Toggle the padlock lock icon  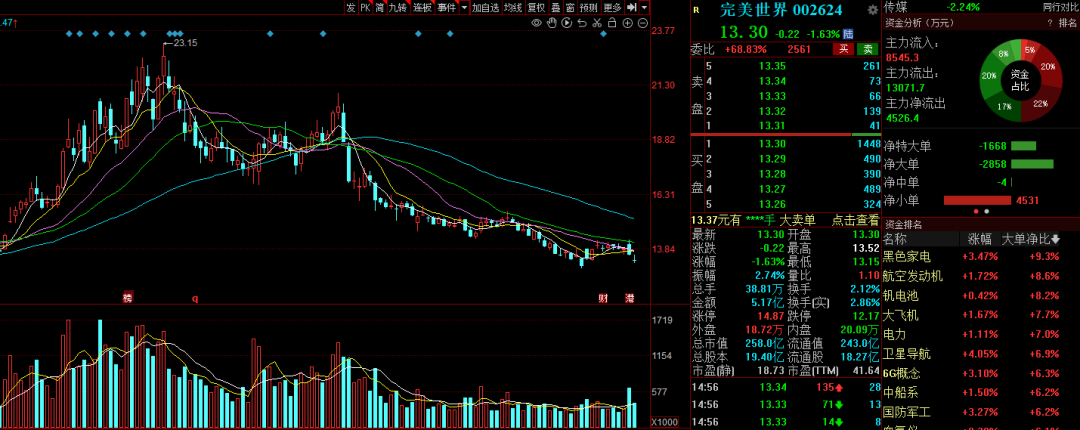(612, 23)
